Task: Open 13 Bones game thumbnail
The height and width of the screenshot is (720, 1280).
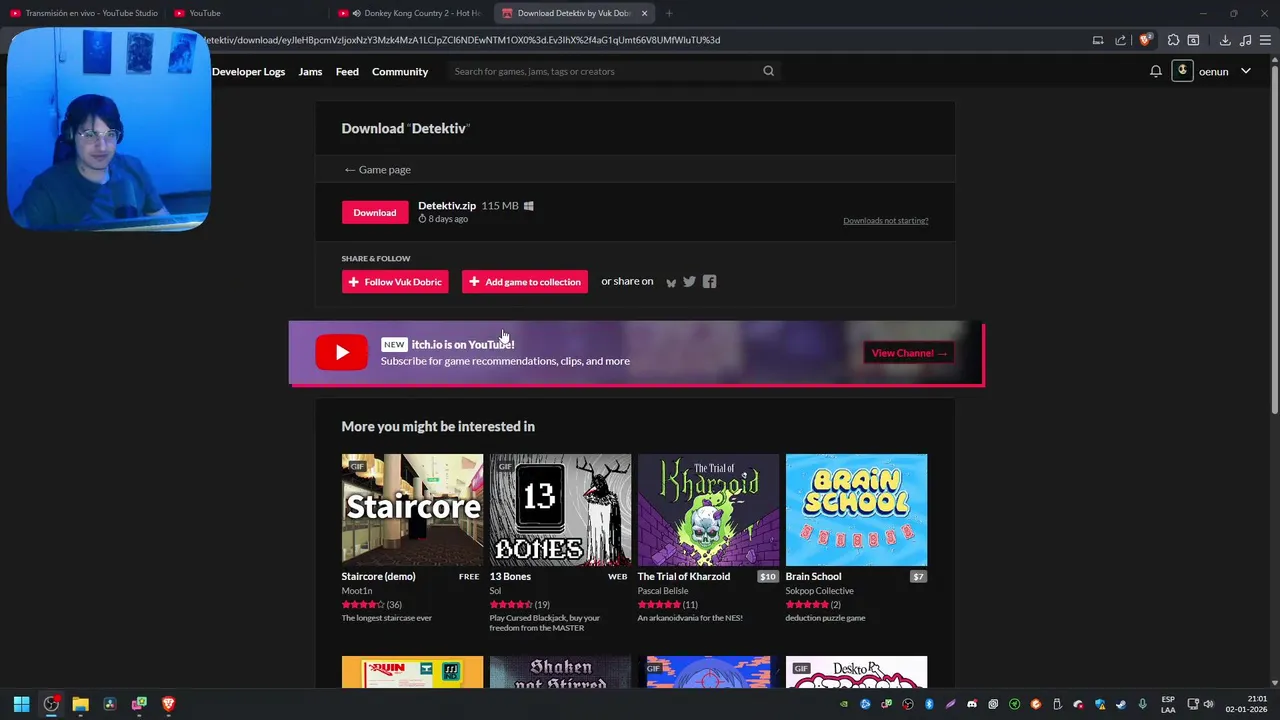Action: coord(560,510)
